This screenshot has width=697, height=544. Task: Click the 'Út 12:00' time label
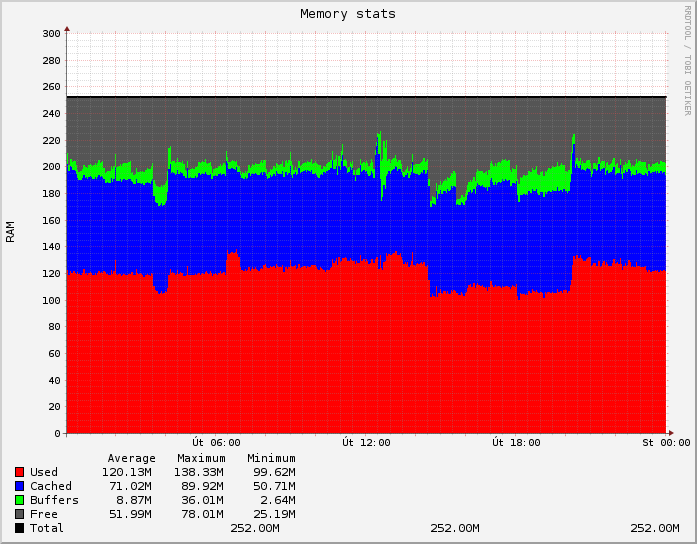[366, 443]
